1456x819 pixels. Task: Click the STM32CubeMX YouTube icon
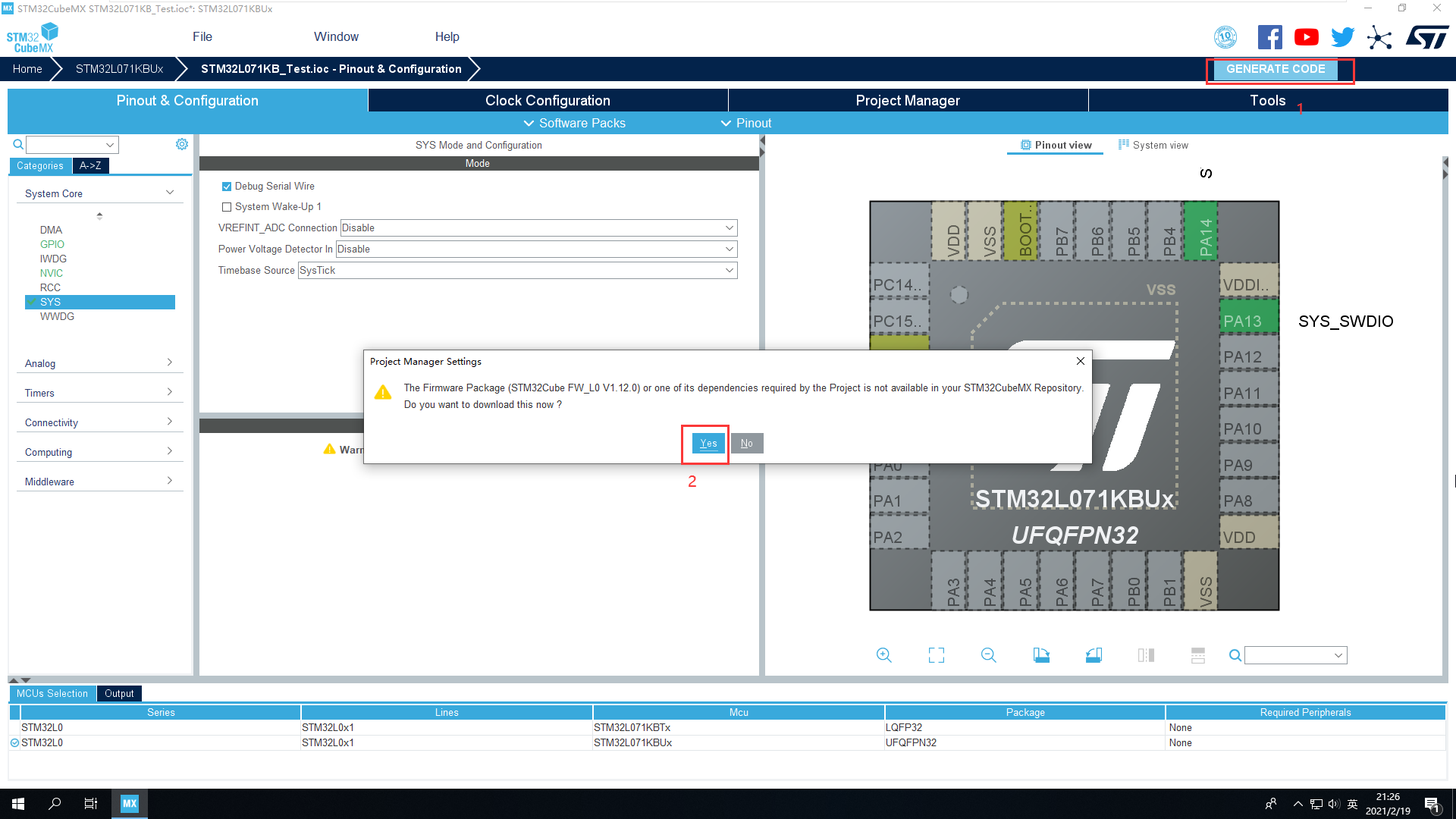point(1306,37)
